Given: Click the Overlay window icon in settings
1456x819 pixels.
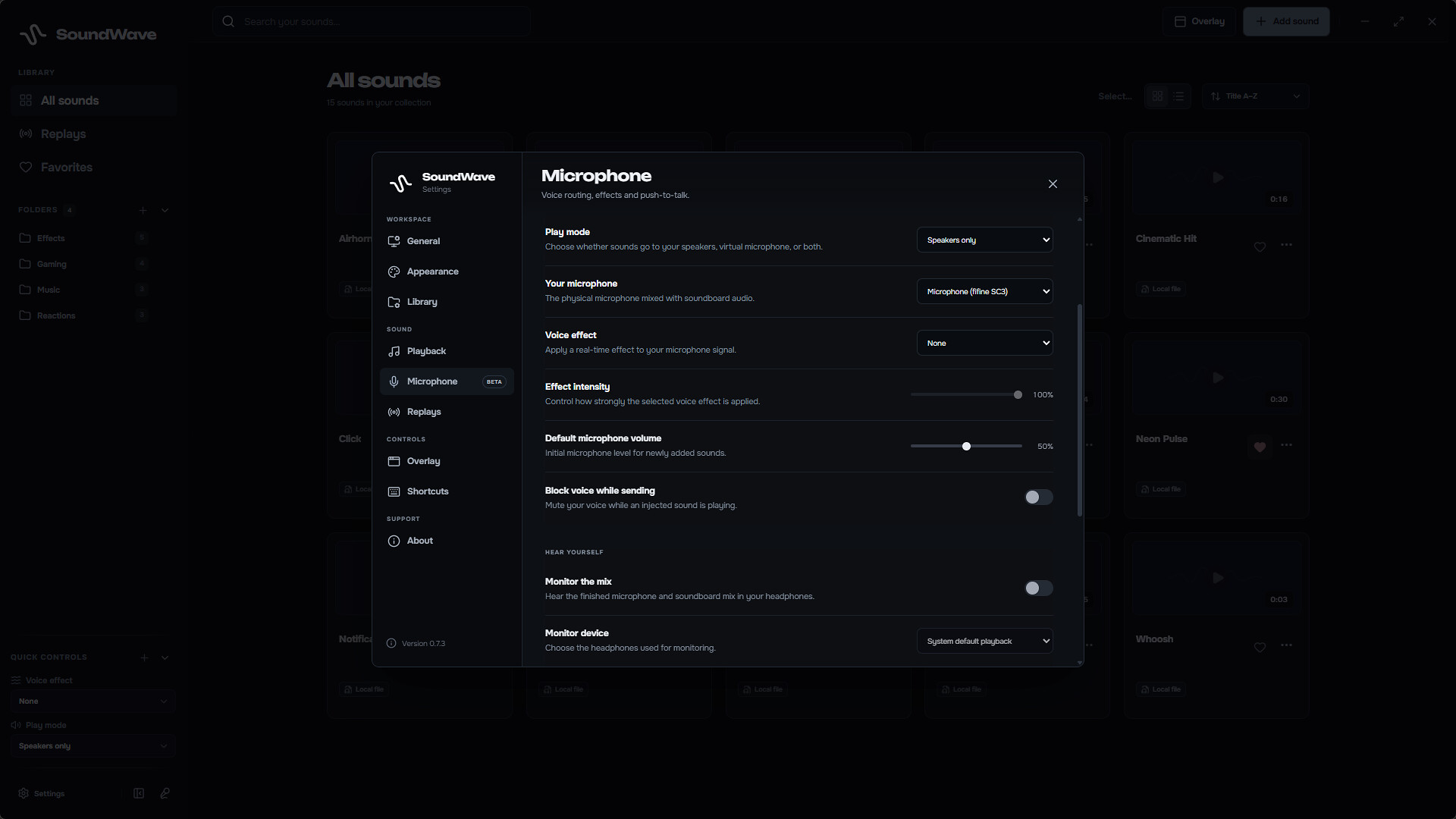Looking at the screenshot, I should (394, 461).
